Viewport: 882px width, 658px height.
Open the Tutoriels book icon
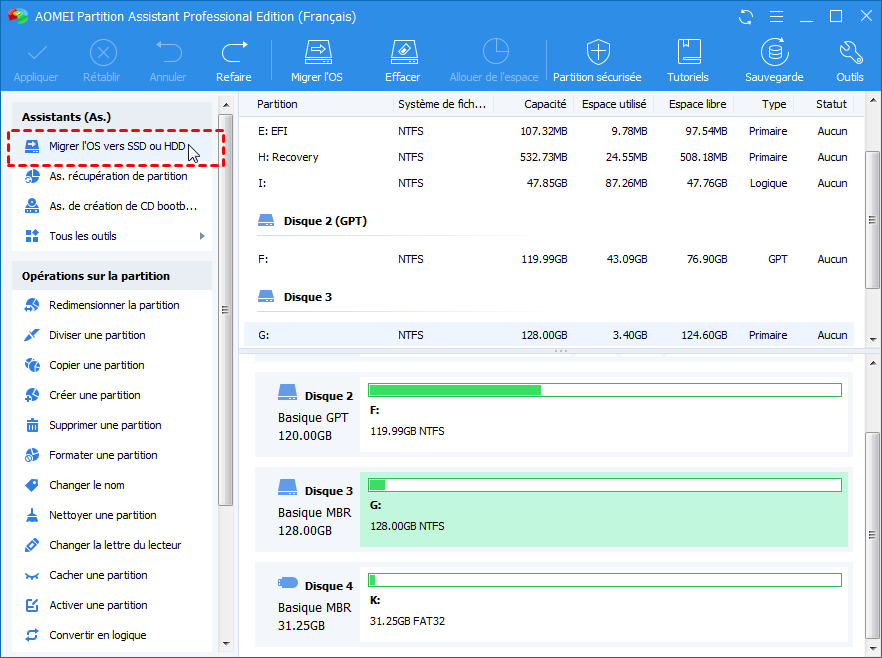688,52
